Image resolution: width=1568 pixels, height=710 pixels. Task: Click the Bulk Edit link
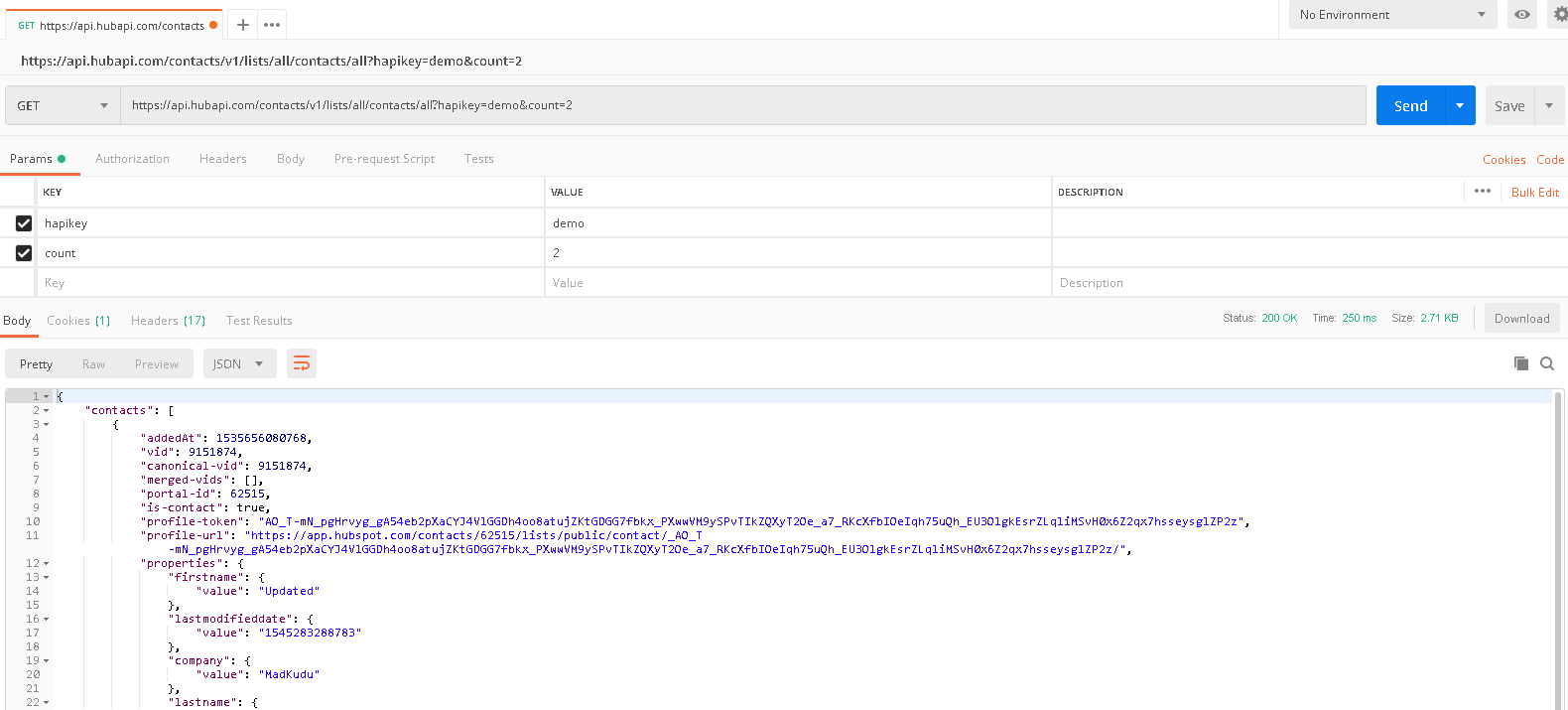click(x=1535, y=193)
